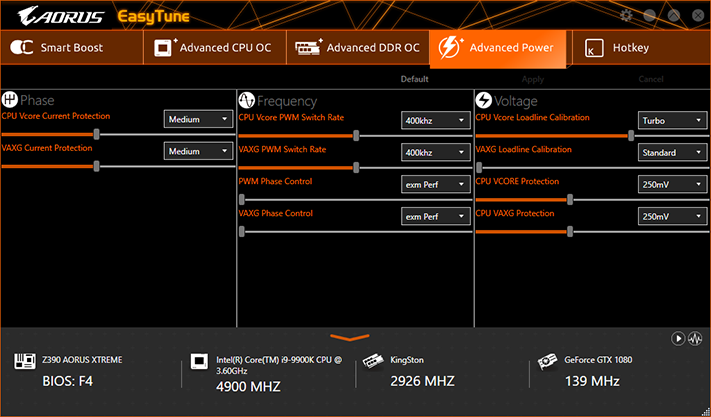Click CPU Vcore Current Protection slider handle
The height and width of the screenshot is (417, 711).
(x=96, y=134)
